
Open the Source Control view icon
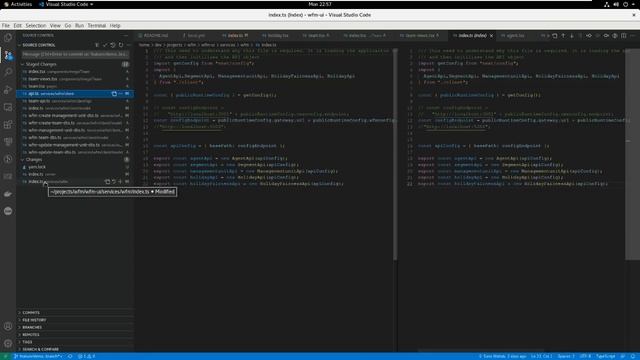click(x=8, y=55)
